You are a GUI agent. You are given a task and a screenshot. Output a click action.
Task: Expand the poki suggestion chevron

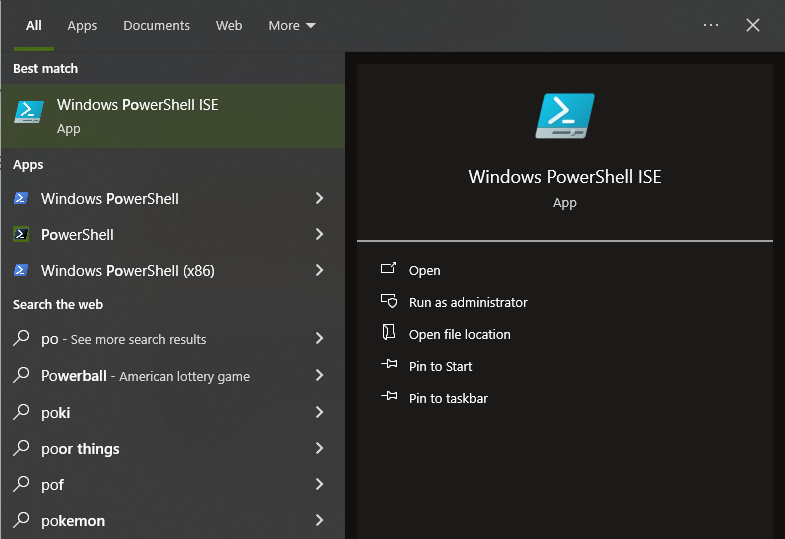(x=319, y=412)
